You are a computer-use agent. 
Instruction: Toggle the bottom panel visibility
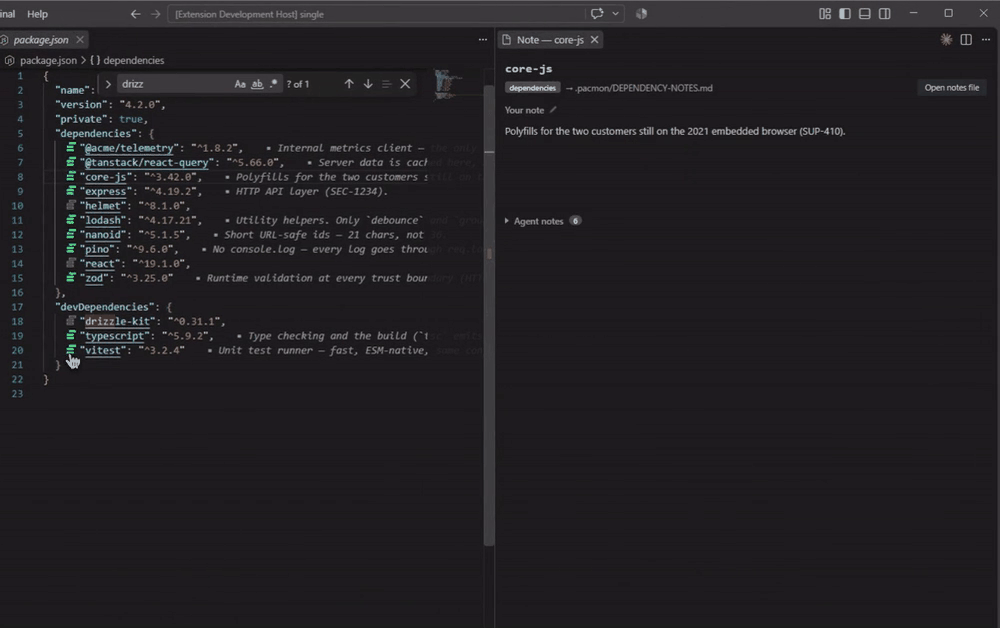(x=865, y=13)
